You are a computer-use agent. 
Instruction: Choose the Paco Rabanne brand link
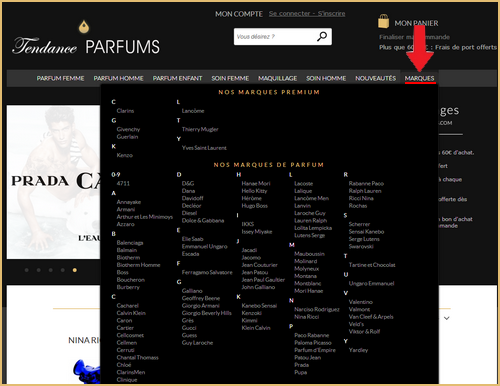click(311, 335)
